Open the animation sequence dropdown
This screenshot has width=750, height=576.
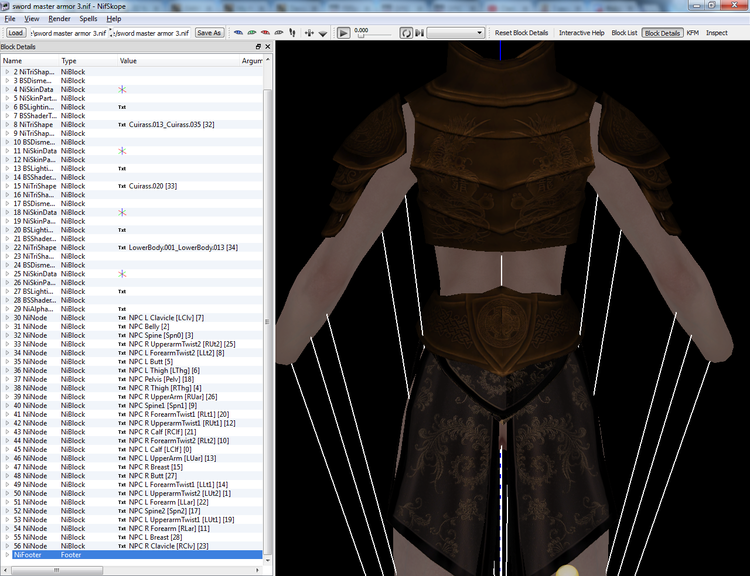455,33
